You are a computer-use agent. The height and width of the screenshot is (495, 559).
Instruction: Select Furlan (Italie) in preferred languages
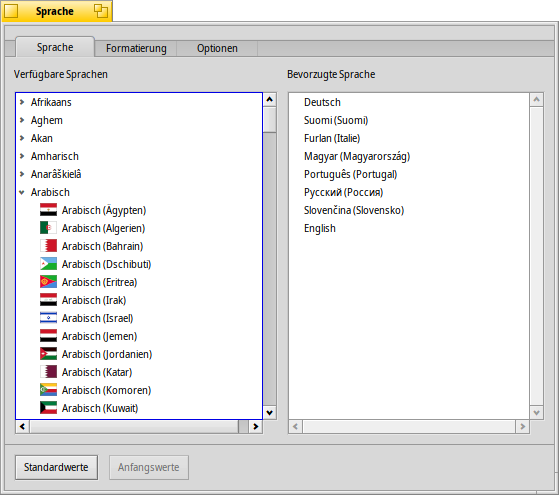[x=332, y=138]
